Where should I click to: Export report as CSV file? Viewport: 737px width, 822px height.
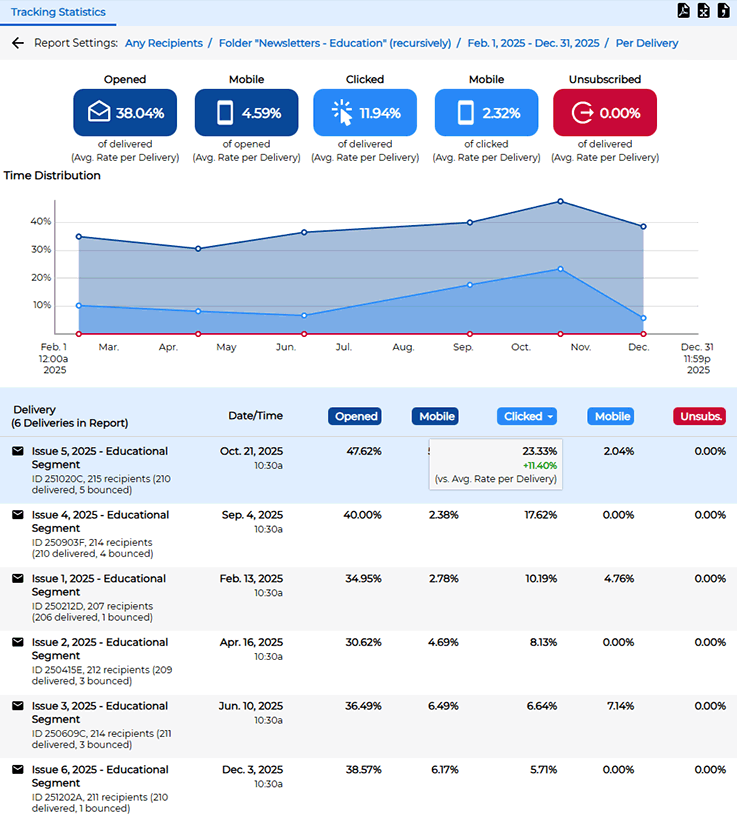coord(724,11)
